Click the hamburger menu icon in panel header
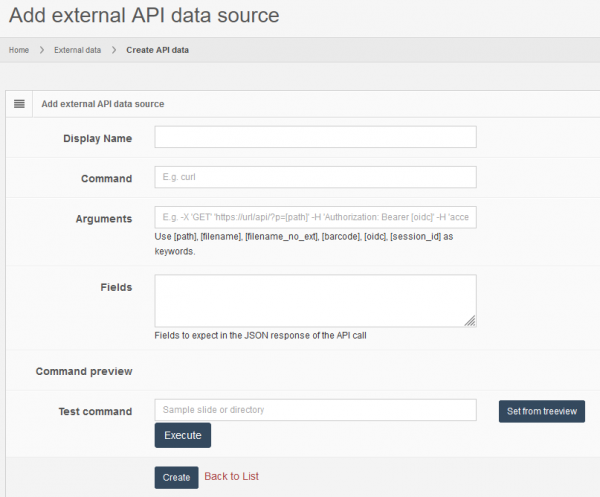This screenshot has width=600, height=497. pos(19,103)
